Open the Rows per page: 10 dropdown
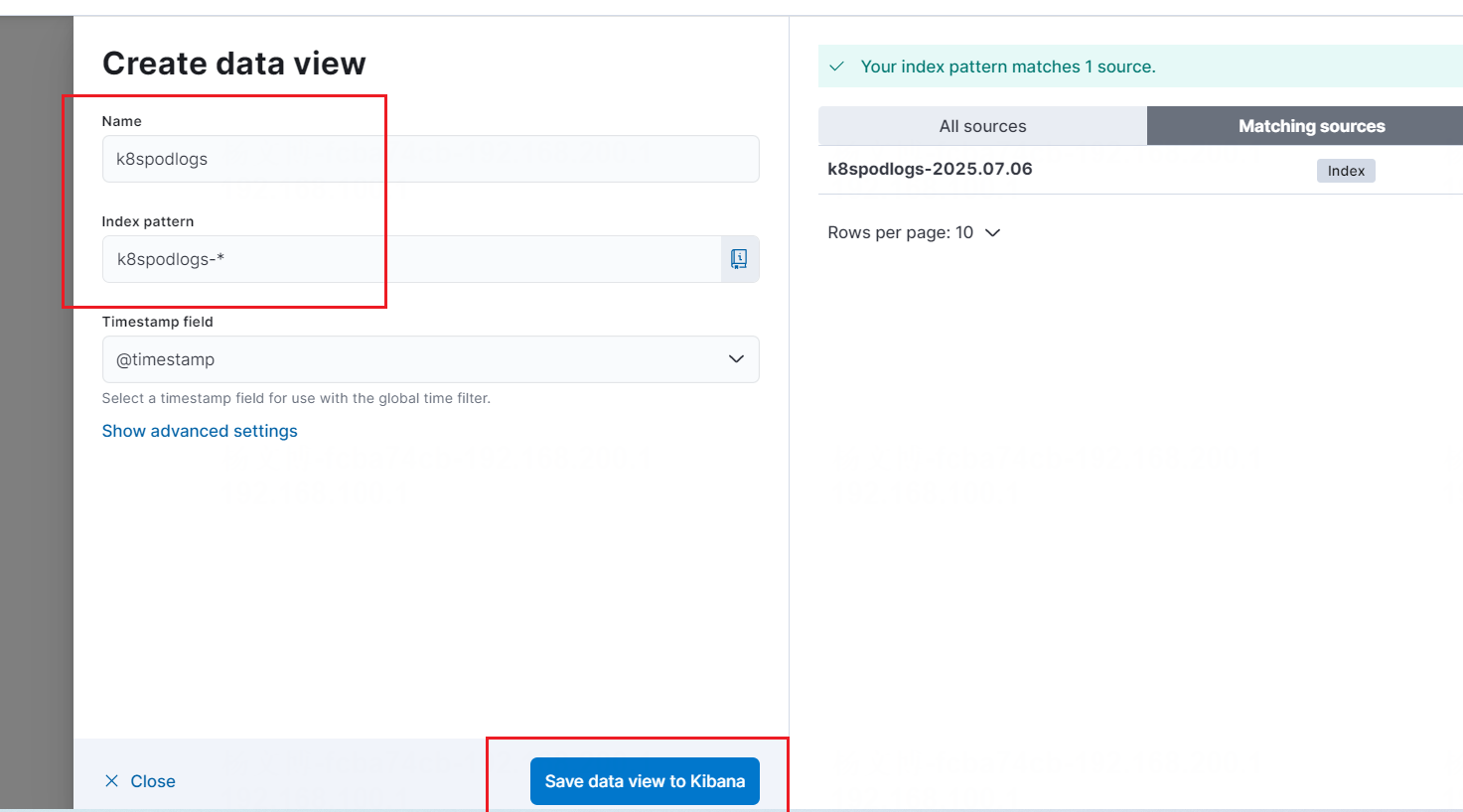Viewport: 1463px width, 812px height. pos(914,232)
